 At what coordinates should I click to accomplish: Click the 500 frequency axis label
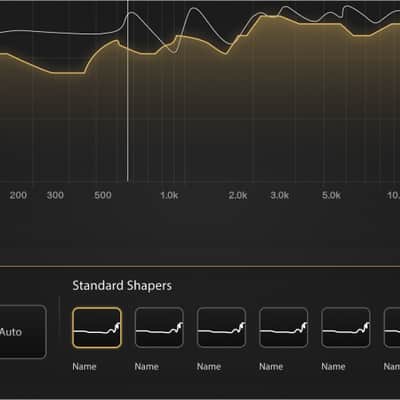[103, 195]
